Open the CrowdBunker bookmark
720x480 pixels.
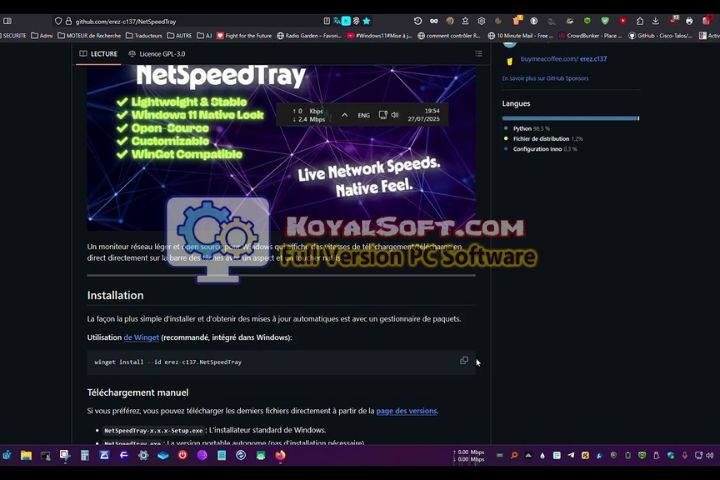point(590,35)
